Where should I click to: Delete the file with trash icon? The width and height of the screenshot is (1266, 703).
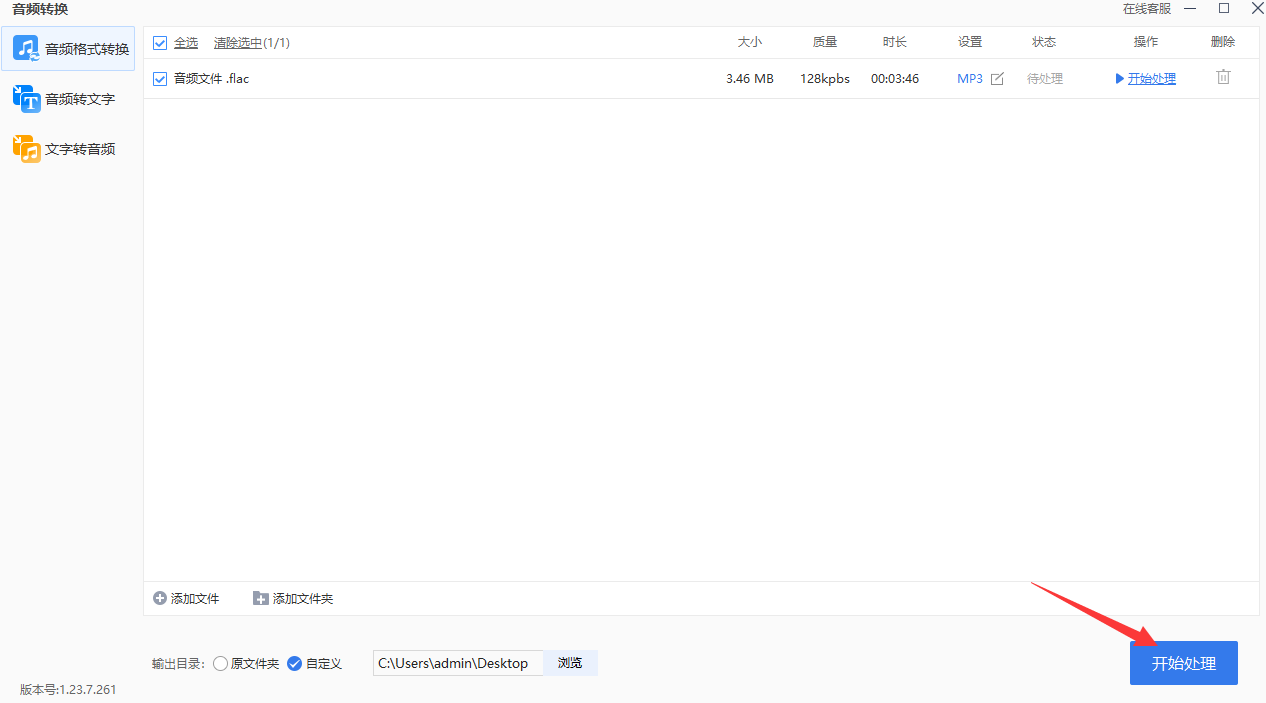1223,77
